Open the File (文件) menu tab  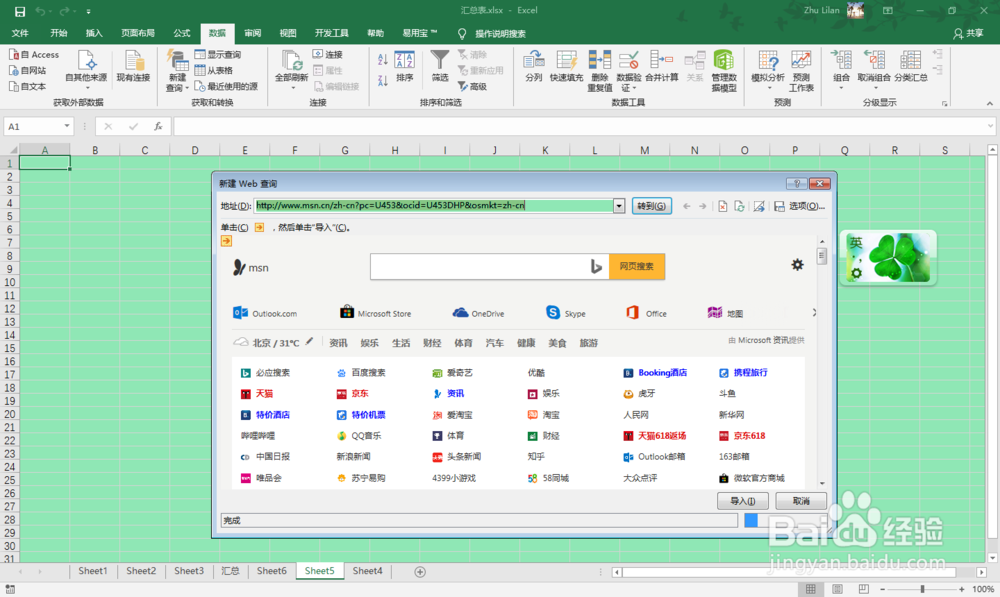[20, 33]
